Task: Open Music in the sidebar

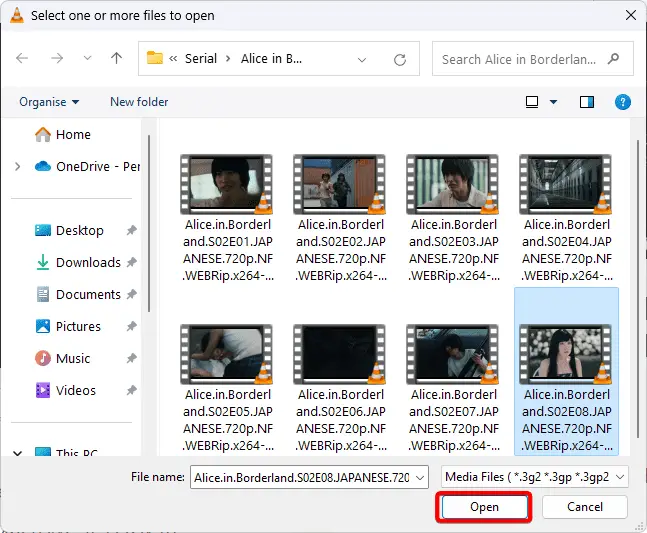Action: (x=62, y=358)
